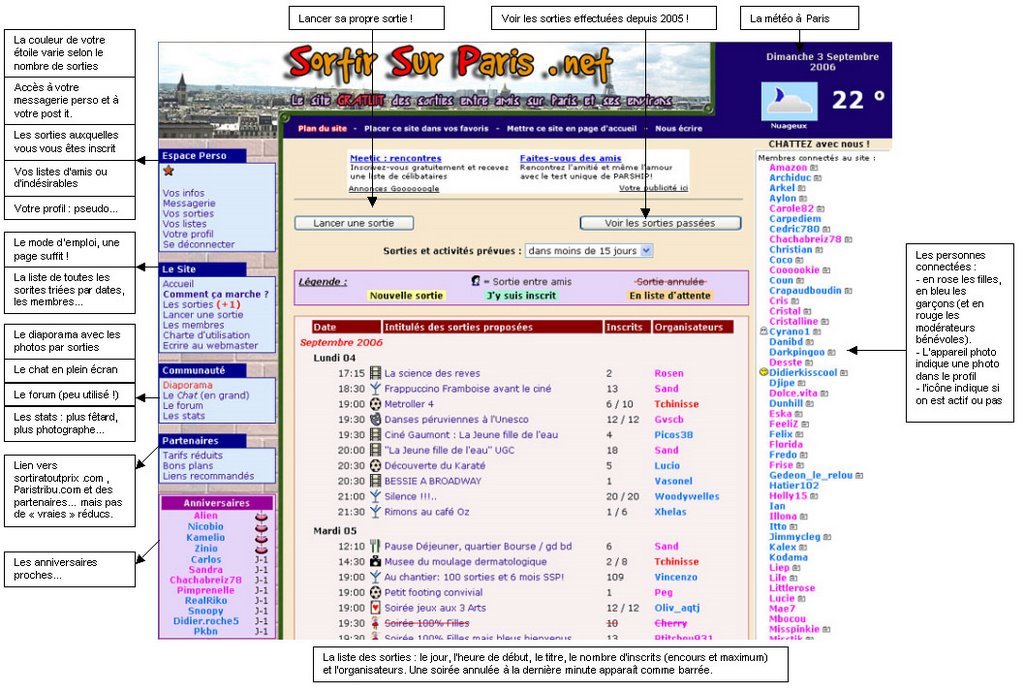Click the Sortir Sur Paris .net logo

449,64
